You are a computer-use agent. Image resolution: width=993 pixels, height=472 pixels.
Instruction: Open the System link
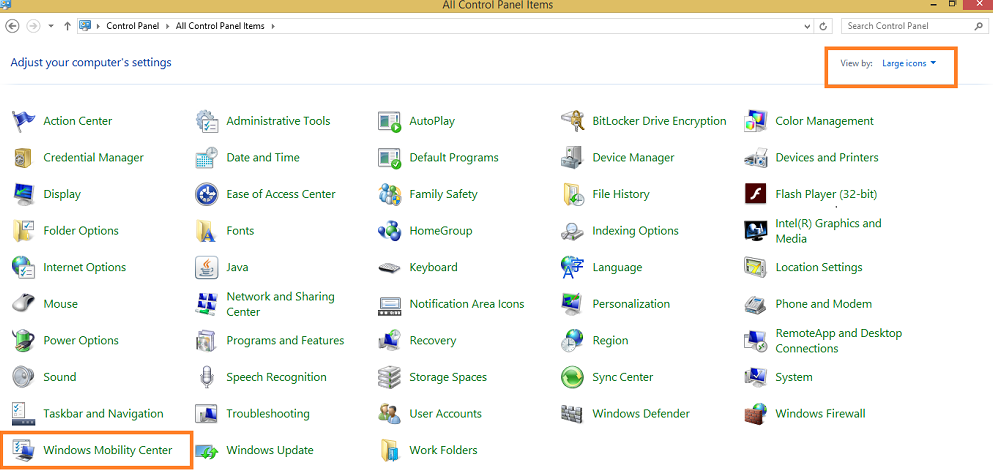tap(794, 377)
